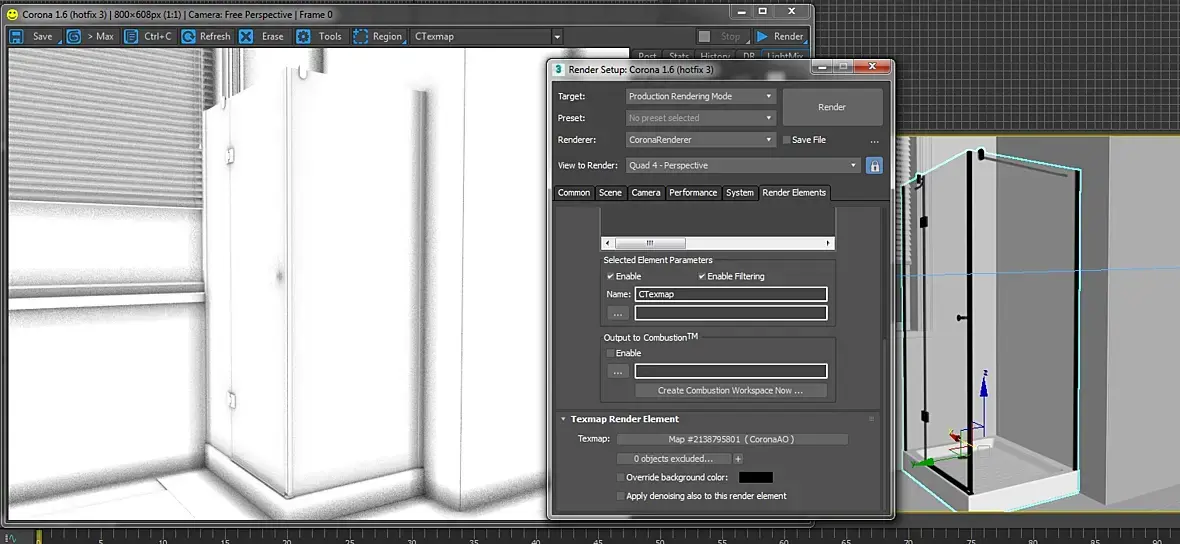Click the Erase X icon

pos(246,36)
